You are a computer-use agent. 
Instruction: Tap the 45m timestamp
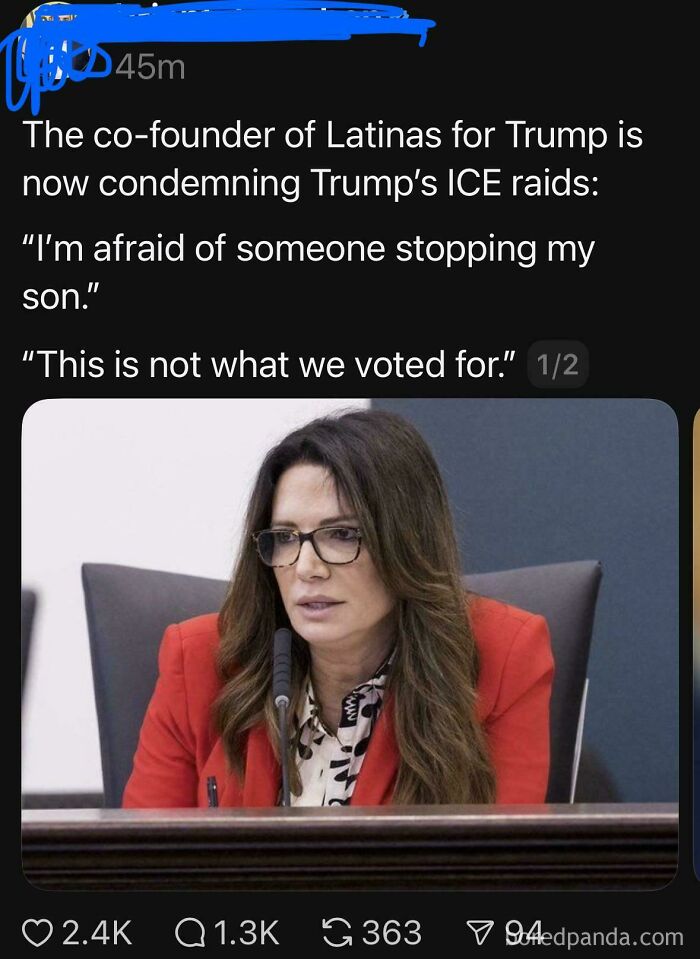(x=150, y=67)
